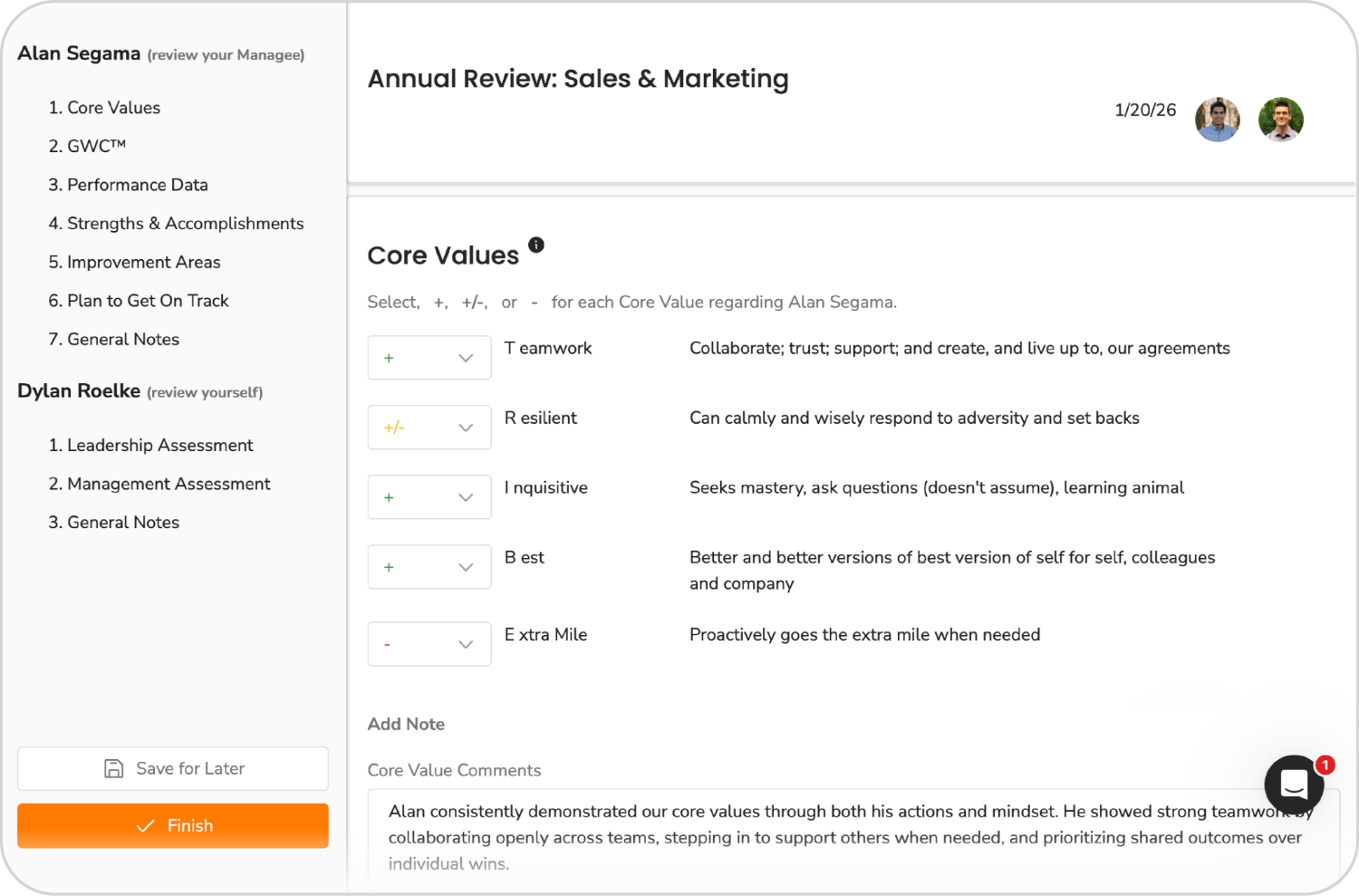Click the checkmark icon inside the Finish button
Image resolution: width=1359 pixels, height=896 pixels.
[x=146, y=825]
